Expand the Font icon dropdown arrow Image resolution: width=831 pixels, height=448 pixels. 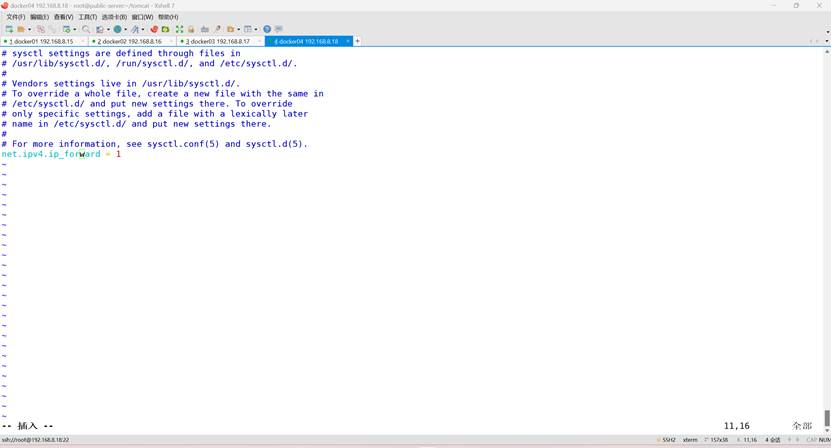[x=143, y=29]
